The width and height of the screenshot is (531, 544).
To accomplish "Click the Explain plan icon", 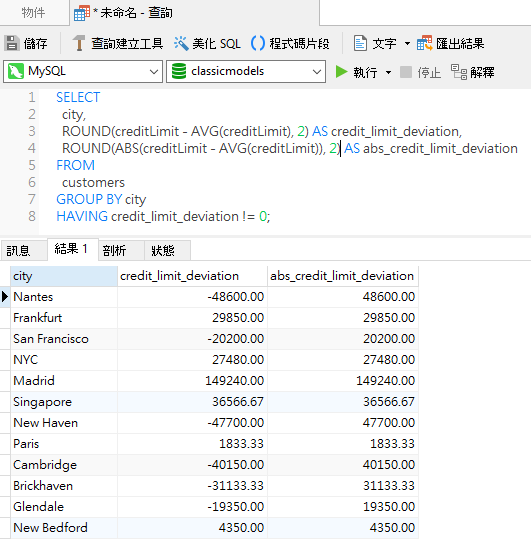I will coord(459,72).
